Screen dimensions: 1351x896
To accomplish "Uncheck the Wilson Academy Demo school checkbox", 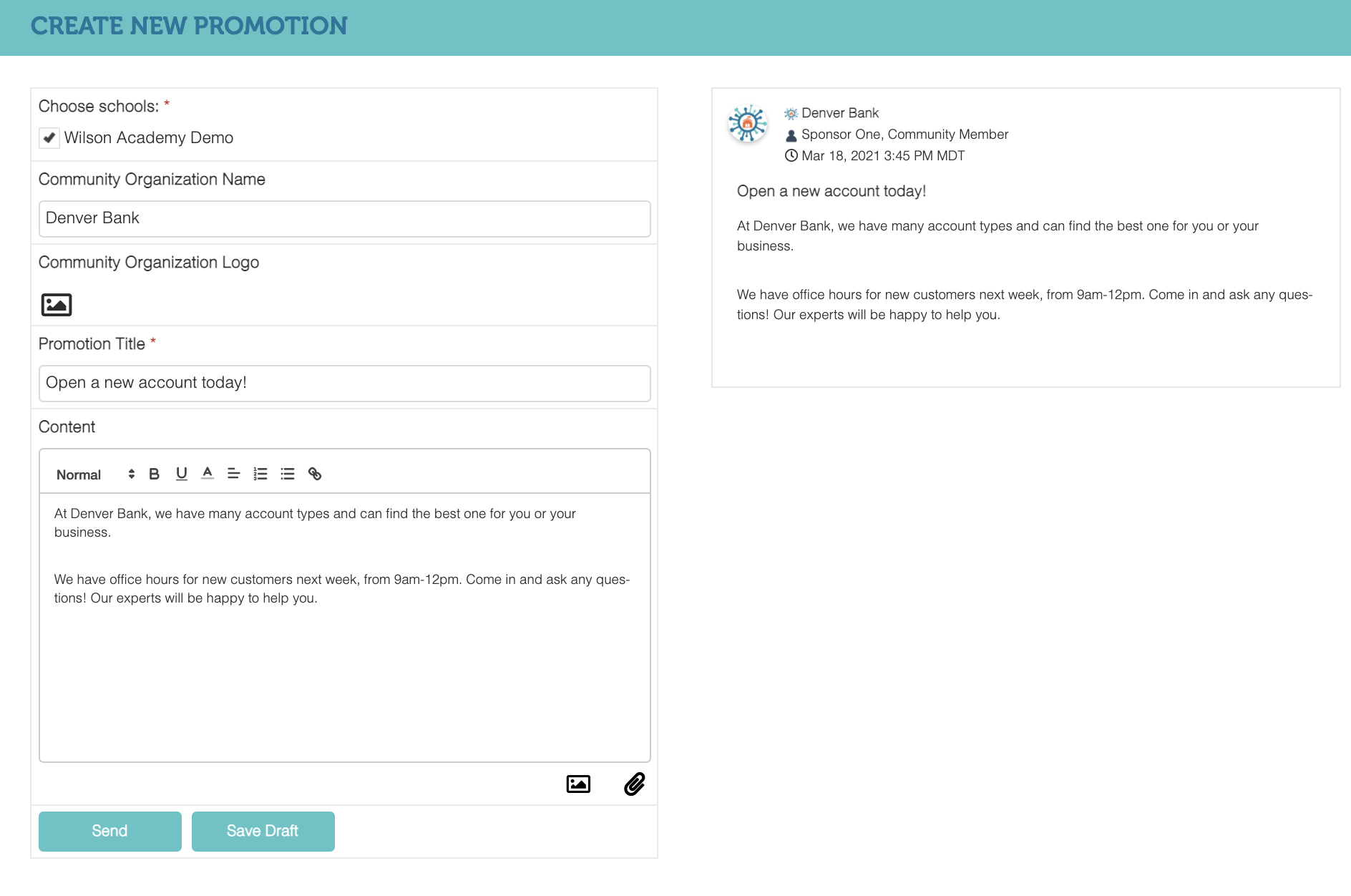I will coord(49,138).
